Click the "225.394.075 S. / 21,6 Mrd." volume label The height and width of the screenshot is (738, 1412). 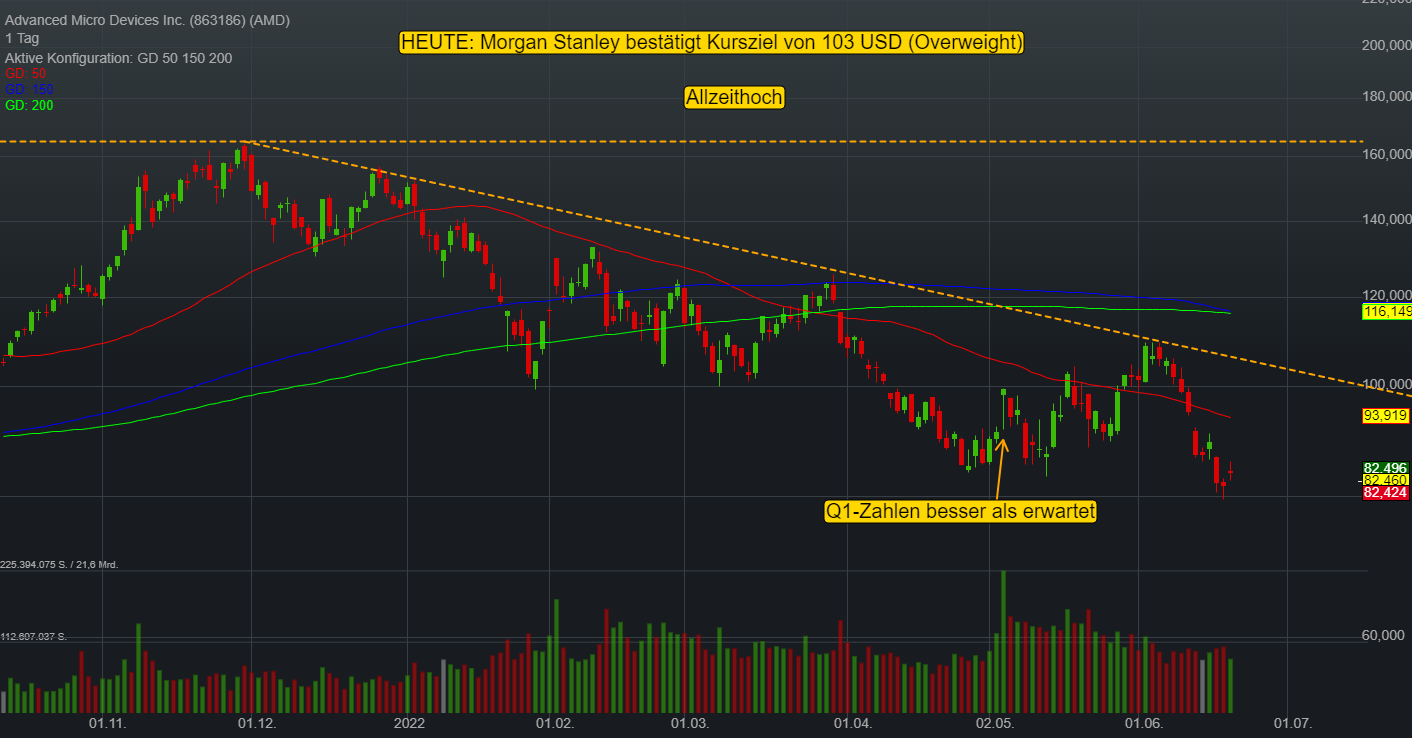59,565
